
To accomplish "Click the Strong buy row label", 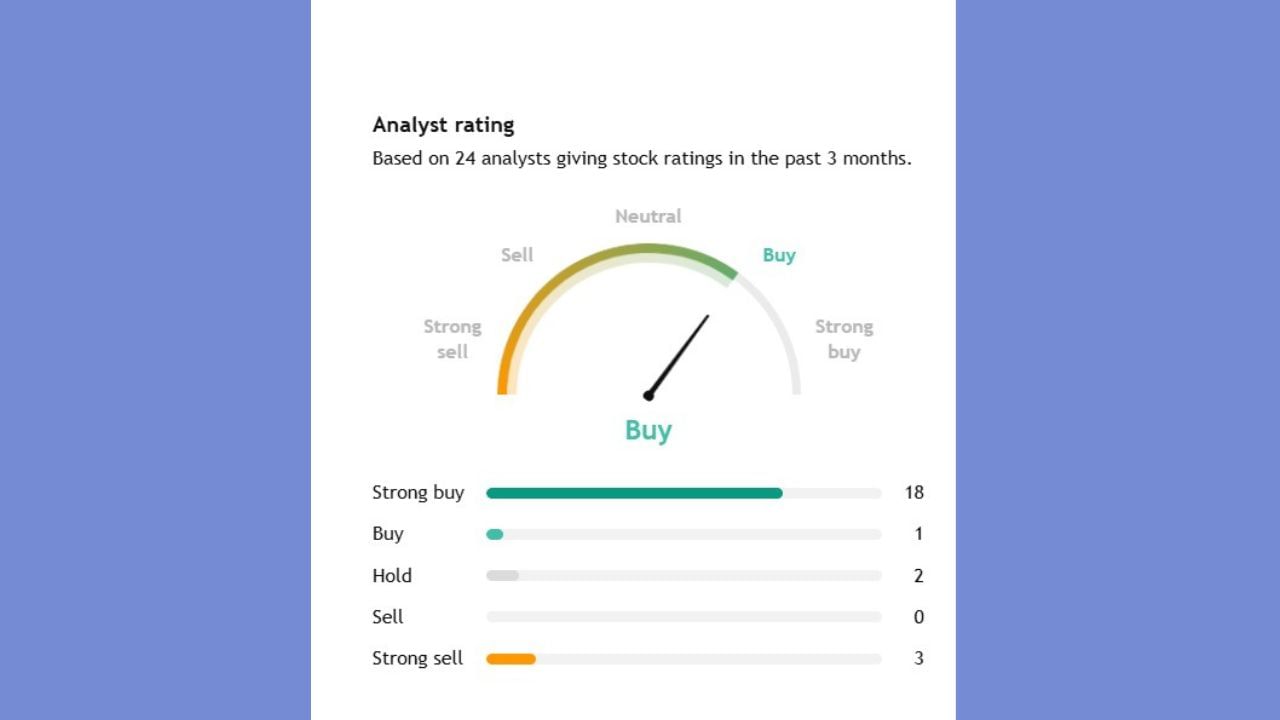I will pos(418,492).
